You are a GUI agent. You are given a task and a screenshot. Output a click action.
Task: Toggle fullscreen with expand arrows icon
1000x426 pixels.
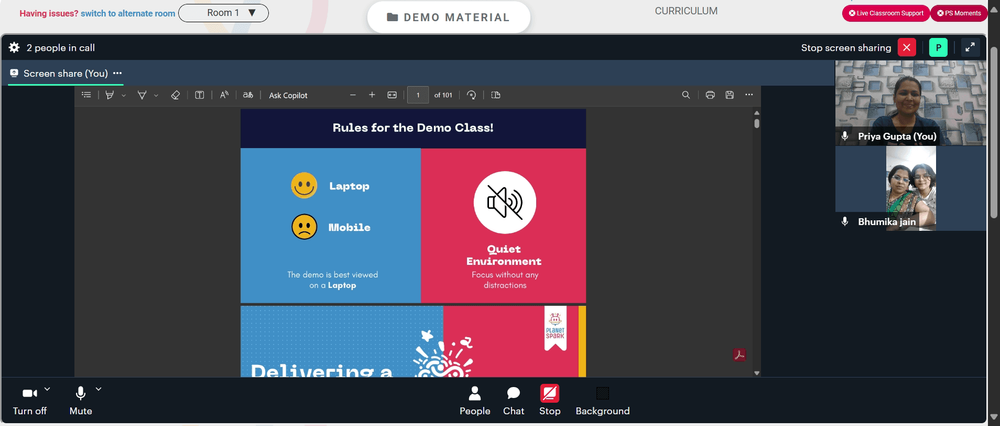(x=970, y=48)
